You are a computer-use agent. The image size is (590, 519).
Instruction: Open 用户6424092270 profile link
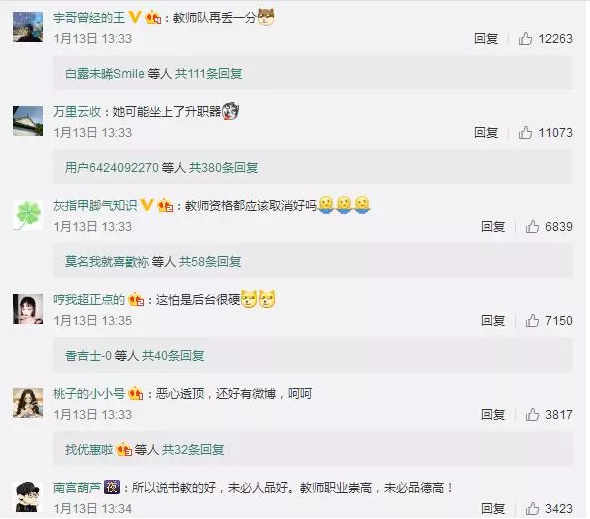(112, 168)
